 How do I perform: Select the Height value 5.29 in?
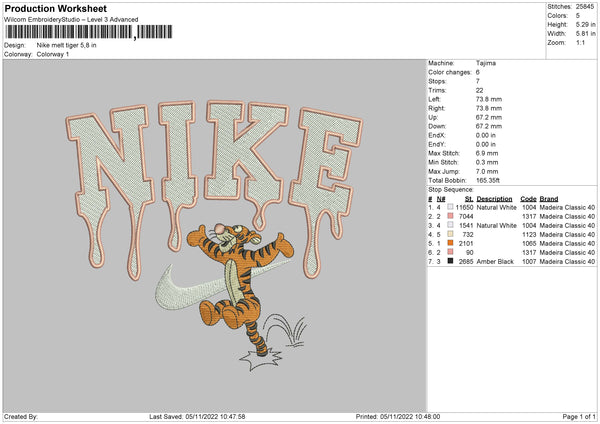[585, 24]
